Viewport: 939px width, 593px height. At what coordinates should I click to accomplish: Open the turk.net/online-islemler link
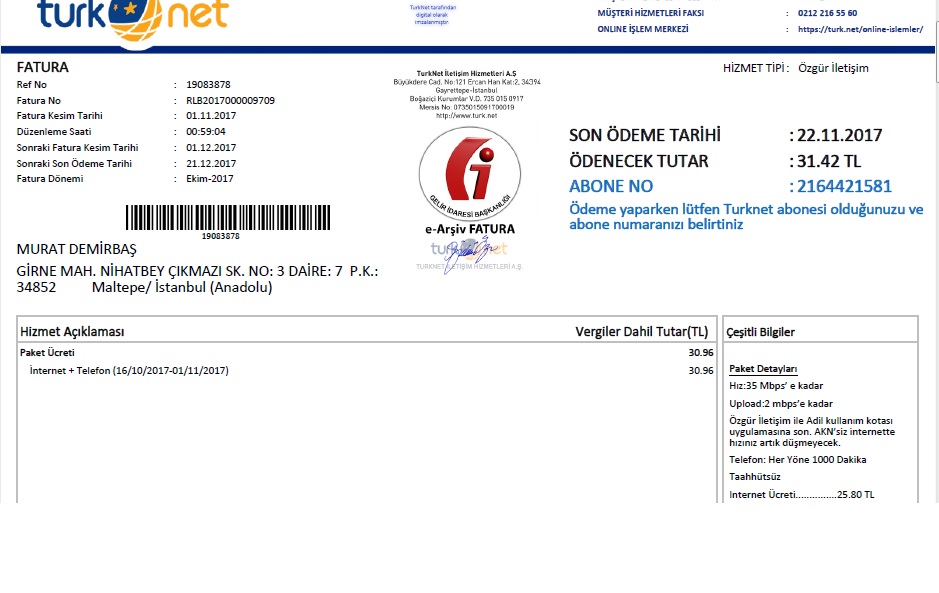[x=860, y=29]
